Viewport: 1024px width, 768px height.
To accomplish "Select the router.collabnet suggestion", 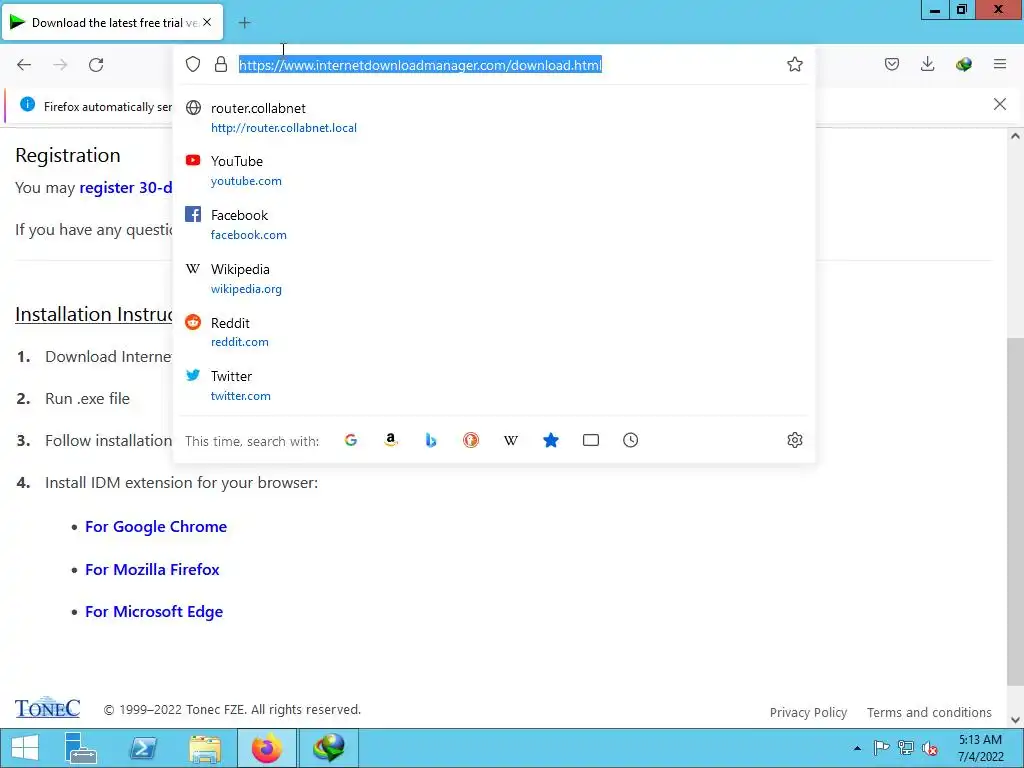I will click(494, 118).
